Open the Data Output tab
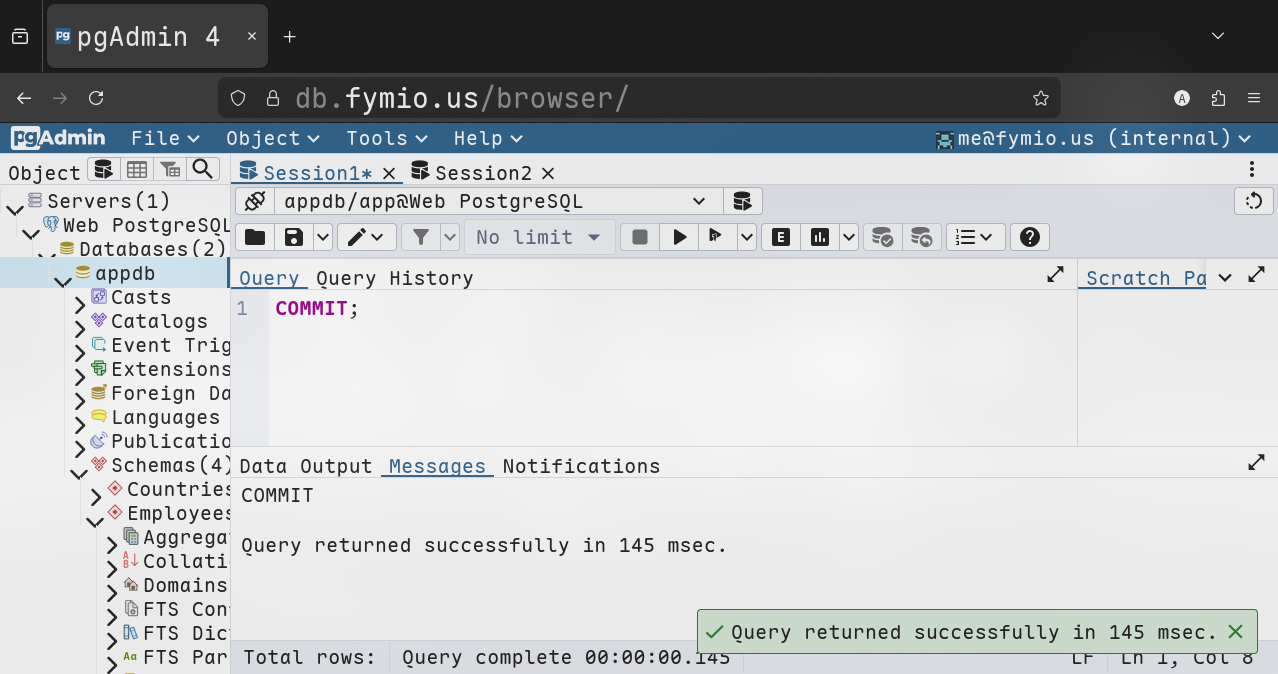This screenshot has width=1278, height=674. coord(305,466)
